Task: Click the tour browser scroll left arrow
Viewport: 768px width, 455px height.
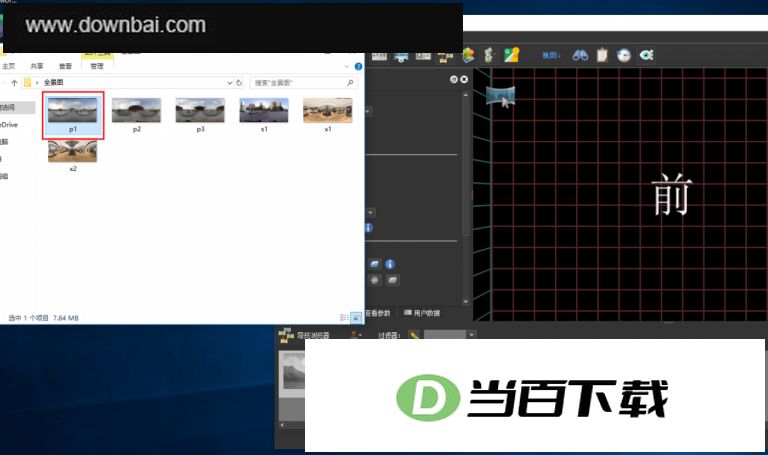Action: click(282, 425)
